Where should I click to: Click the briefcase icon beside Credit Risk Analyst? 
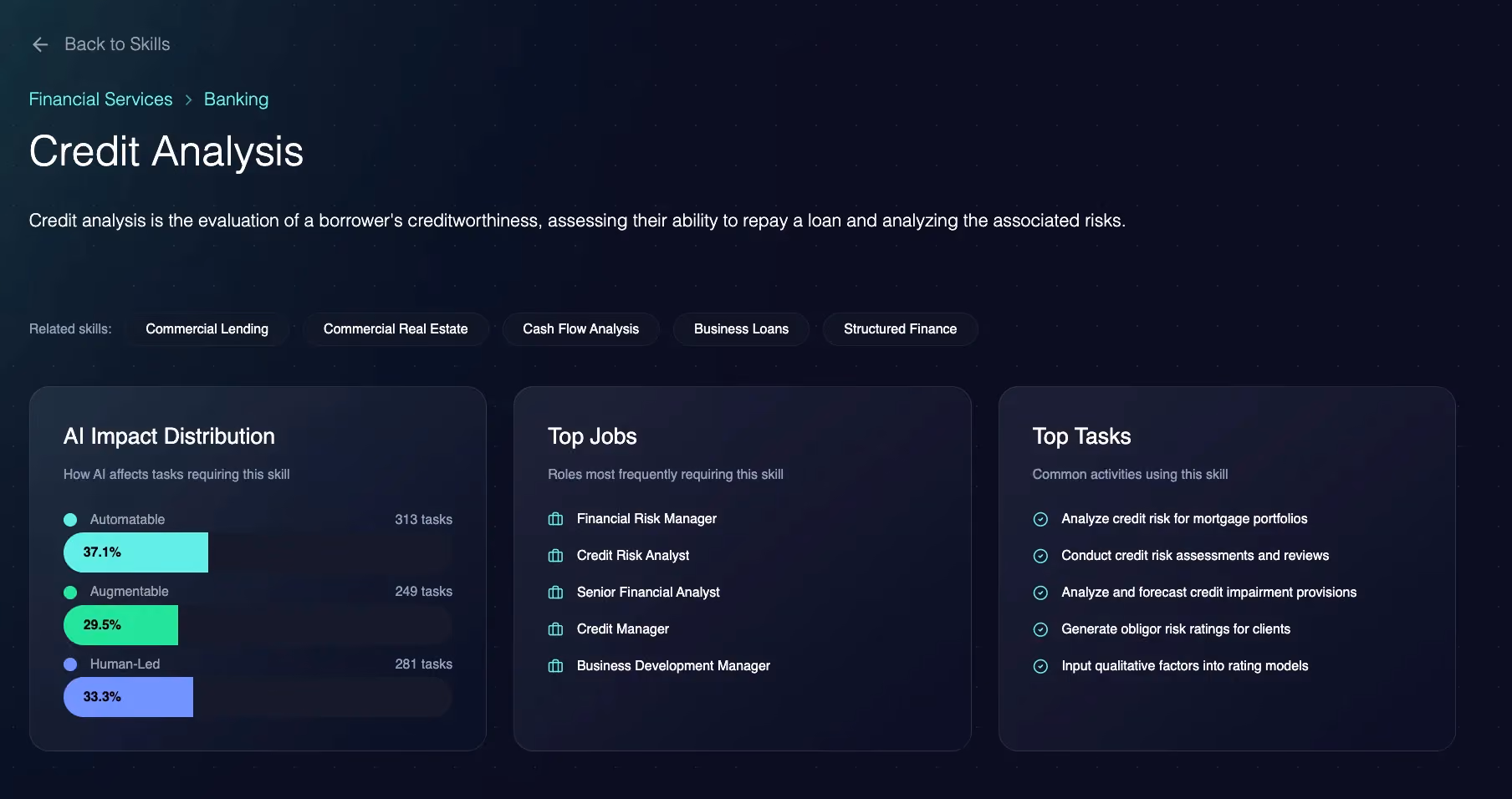pos(555,556)
